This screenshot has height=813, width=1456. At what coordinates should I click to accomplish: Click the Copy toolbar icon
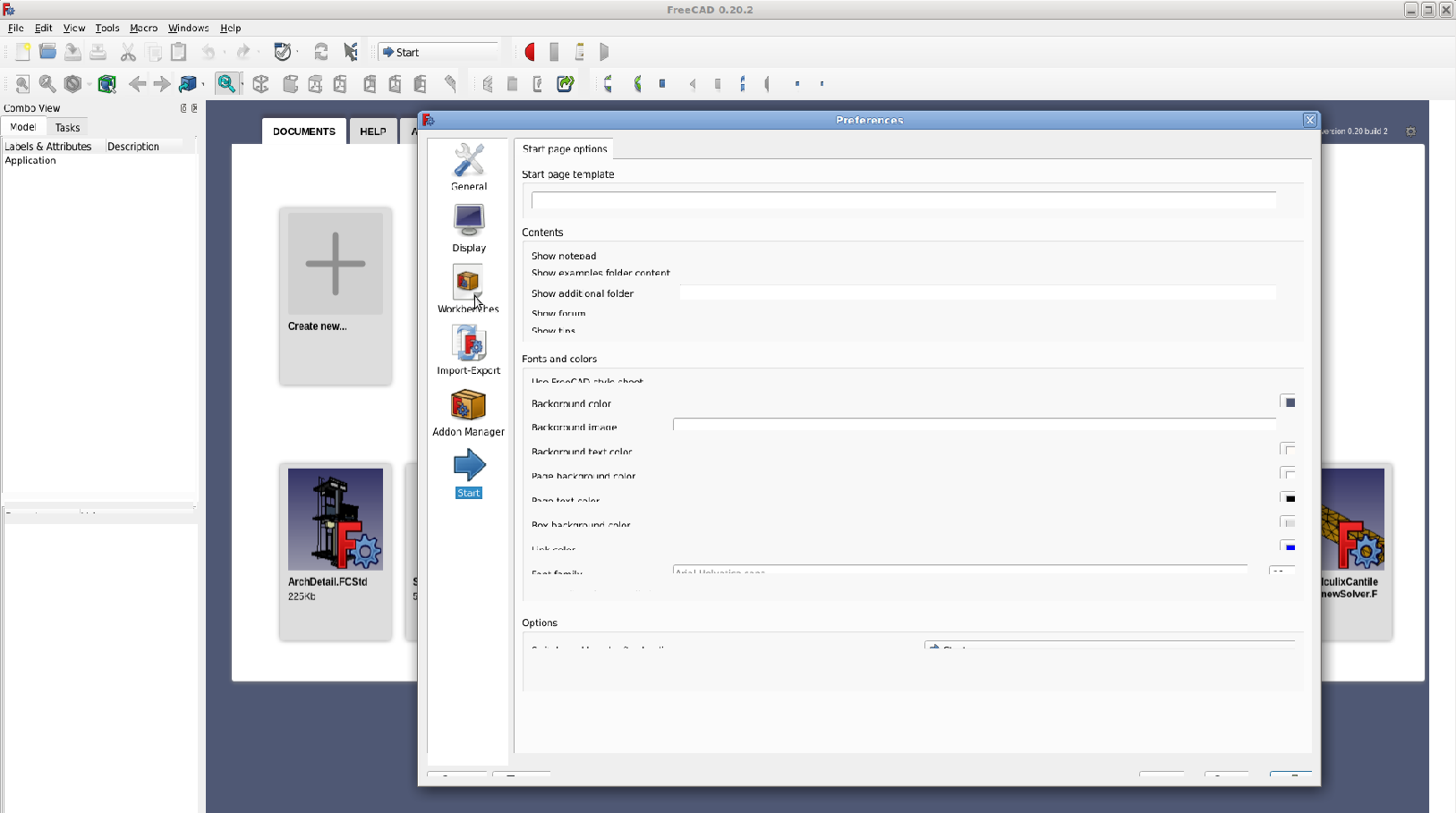(154, 52)
